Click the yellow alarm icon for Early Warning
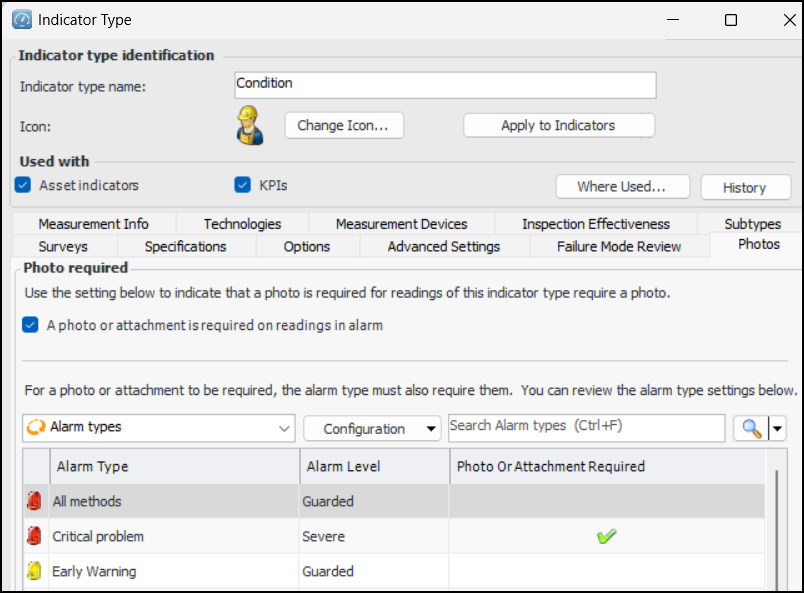This screenshot has height=593, width=804. [34, 571]
